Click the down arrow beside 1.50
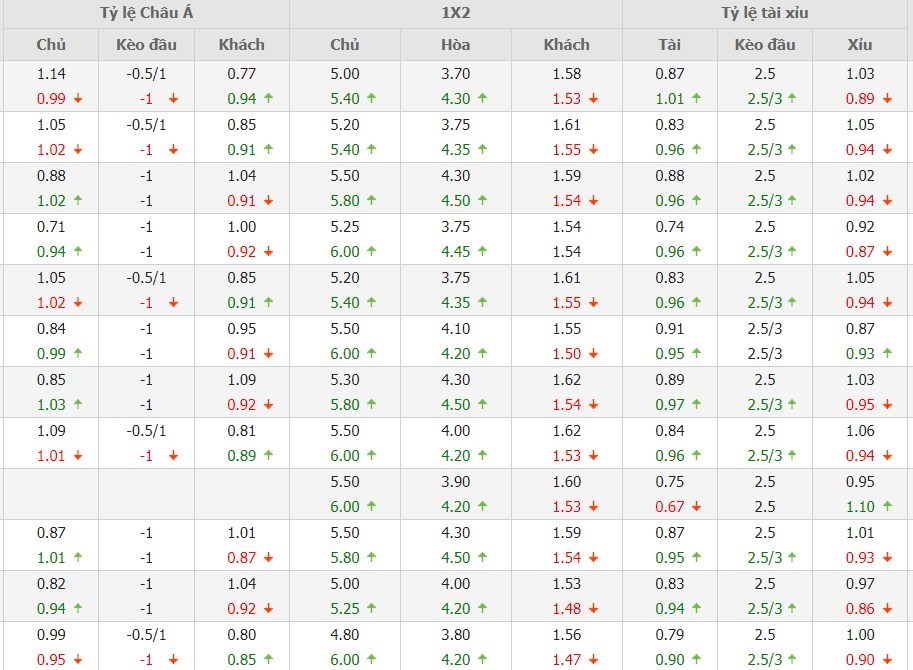 (593, 354)
